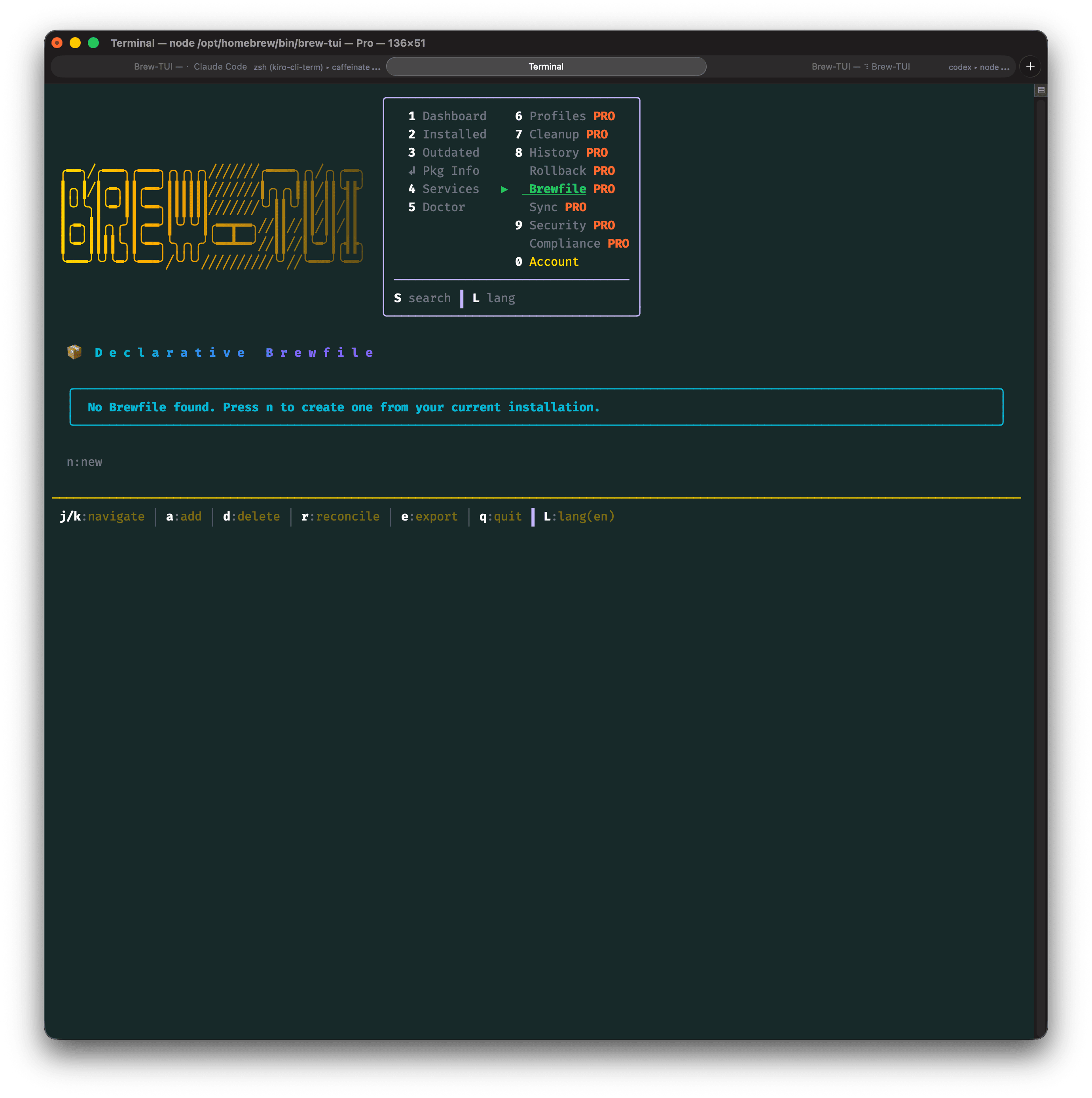Click the PRO badge next to Compliance
The image size is (1092, 1098).
(x=618, y=243)
